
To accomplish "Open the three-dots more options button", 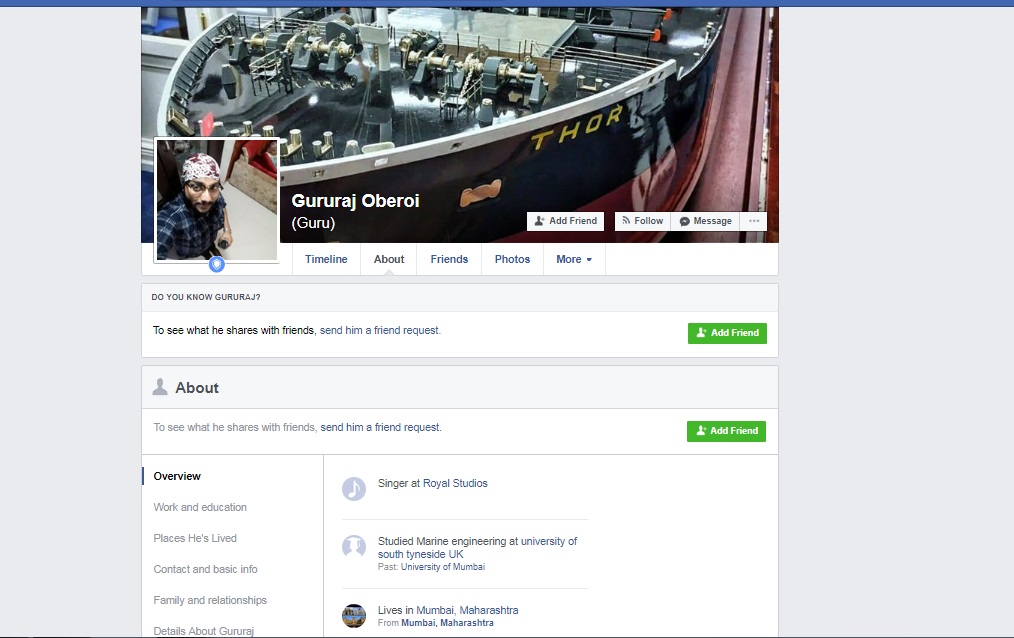I will pyautogui.click(x=754, y=221).
